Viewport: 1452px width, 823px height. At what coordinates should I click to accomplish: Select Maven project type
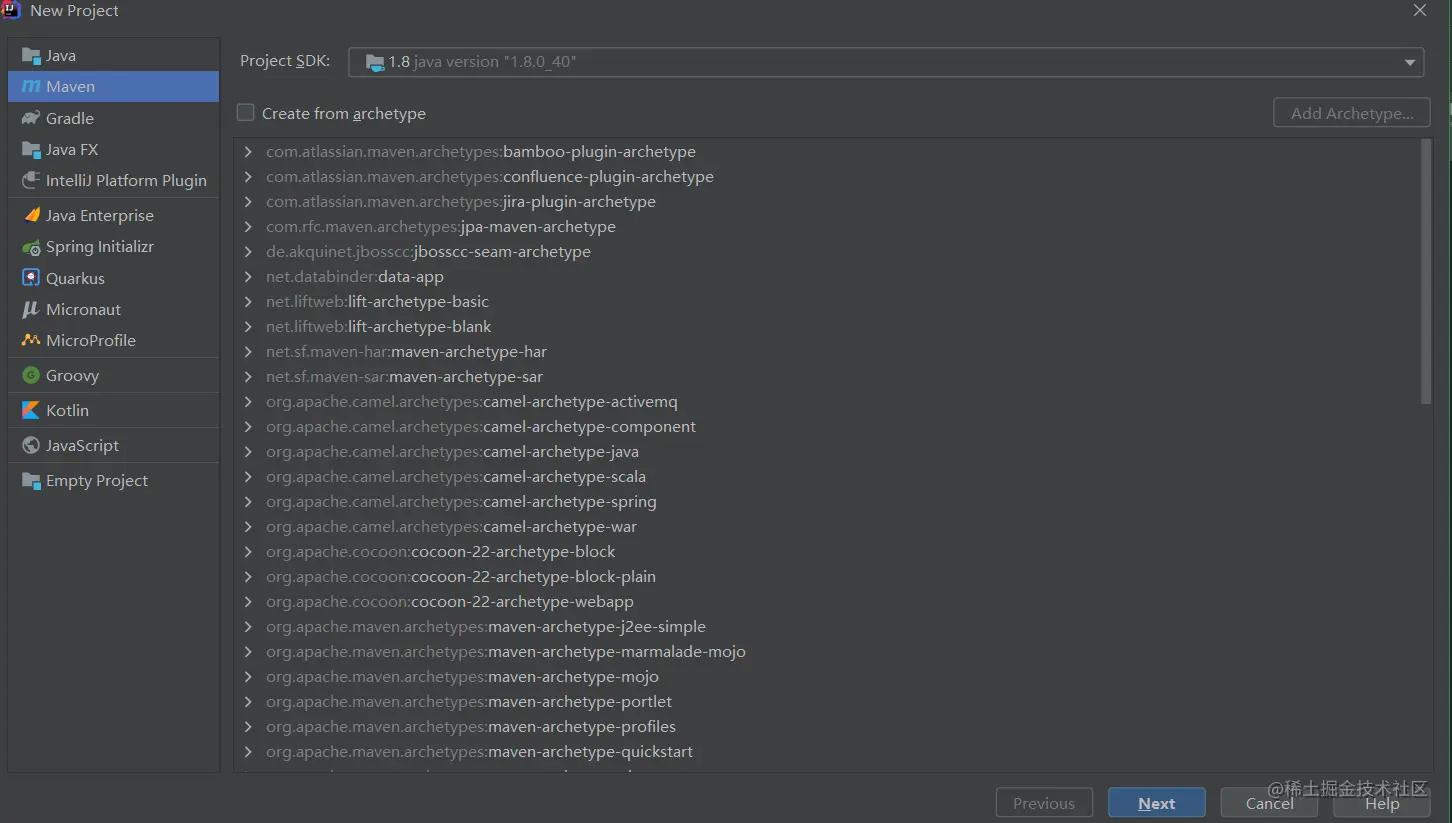tap(113, 87)
